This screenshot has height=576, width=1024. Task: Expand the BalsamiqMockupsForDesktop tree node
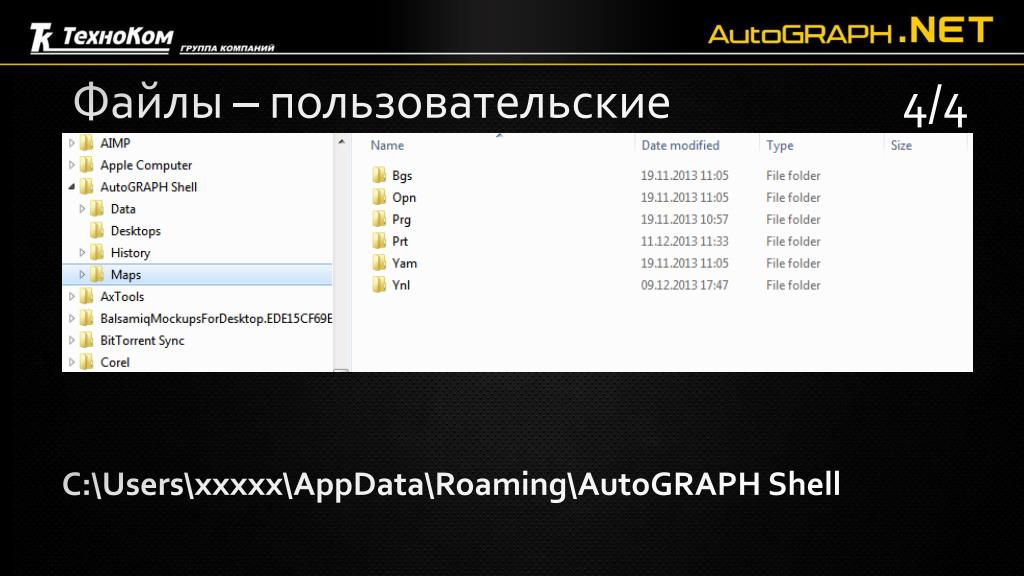(x=72, y=319)
